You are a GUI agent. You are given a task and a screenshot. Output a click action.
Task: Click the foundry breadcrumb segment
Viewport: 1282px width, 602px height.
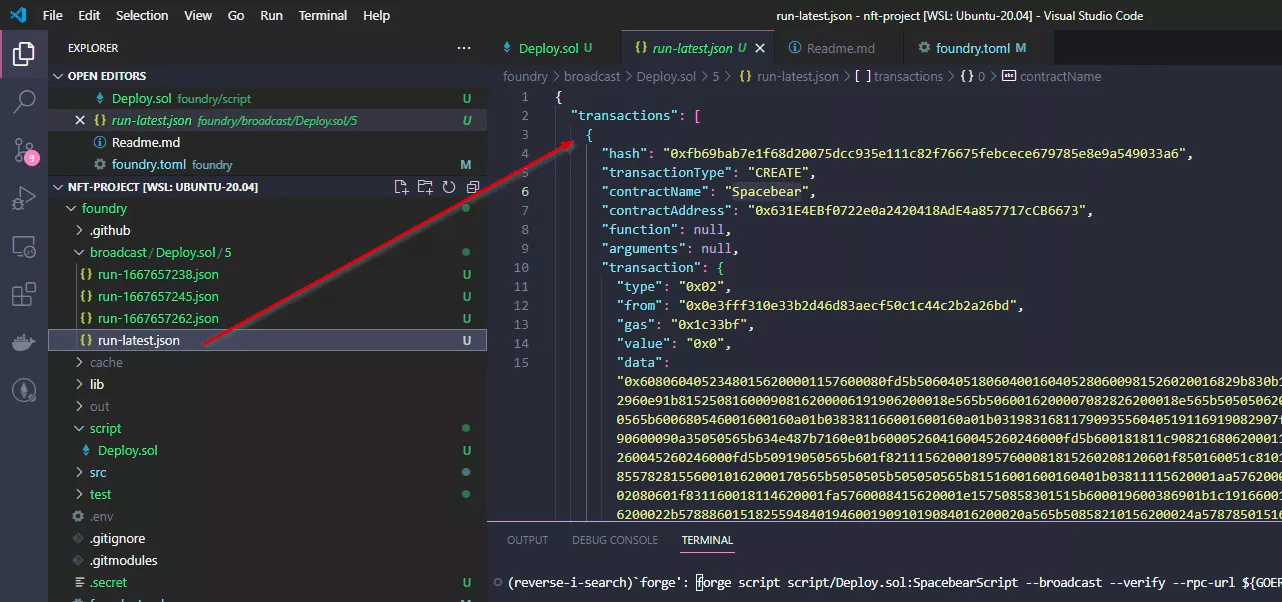[x=525, y=76]
